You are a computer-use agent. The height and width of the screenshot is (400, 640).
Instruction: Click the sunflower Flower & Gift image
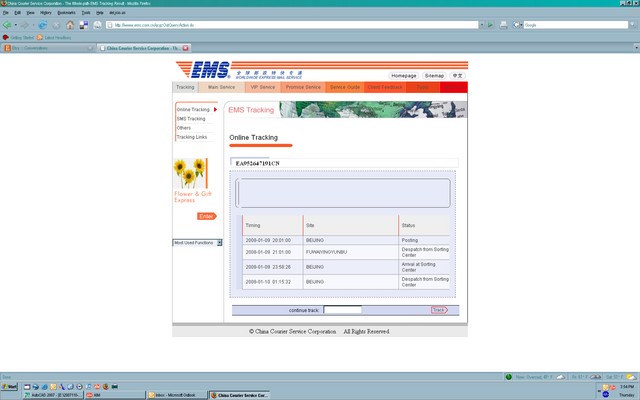click(191, 173)
